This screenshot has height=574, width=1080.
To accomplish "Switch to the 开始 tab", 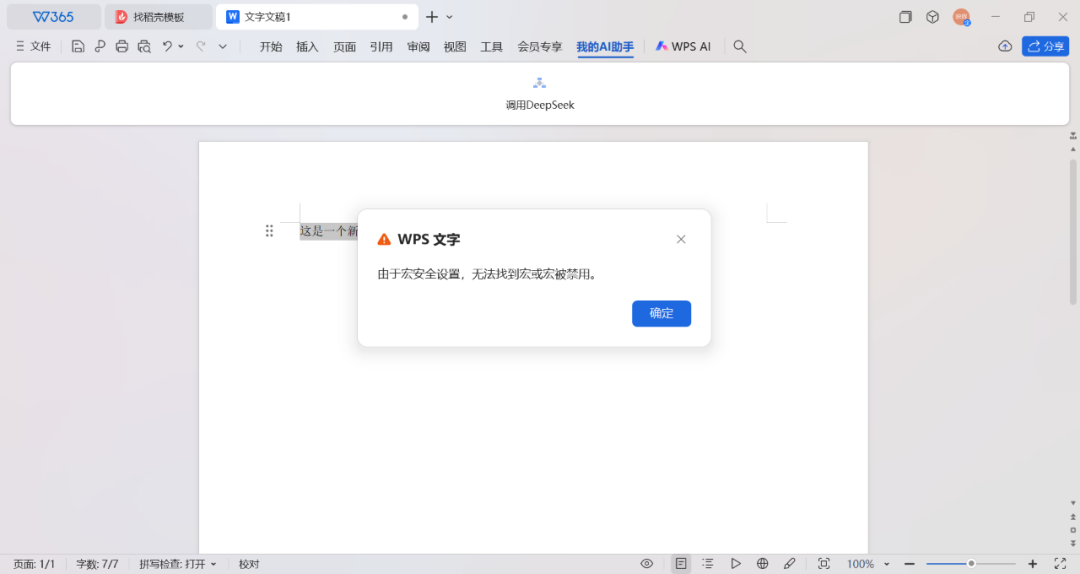I will coord(271,46).
